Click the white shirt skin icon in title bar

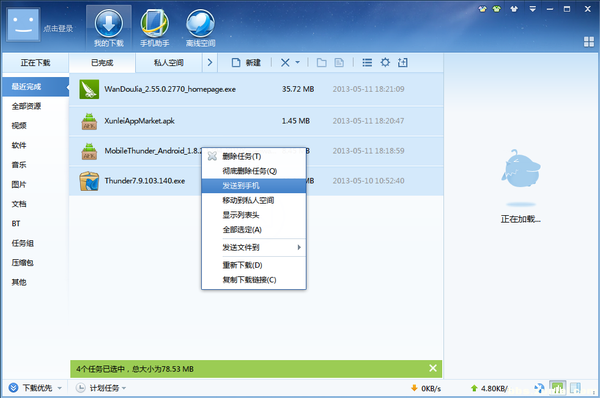[514, 9]
